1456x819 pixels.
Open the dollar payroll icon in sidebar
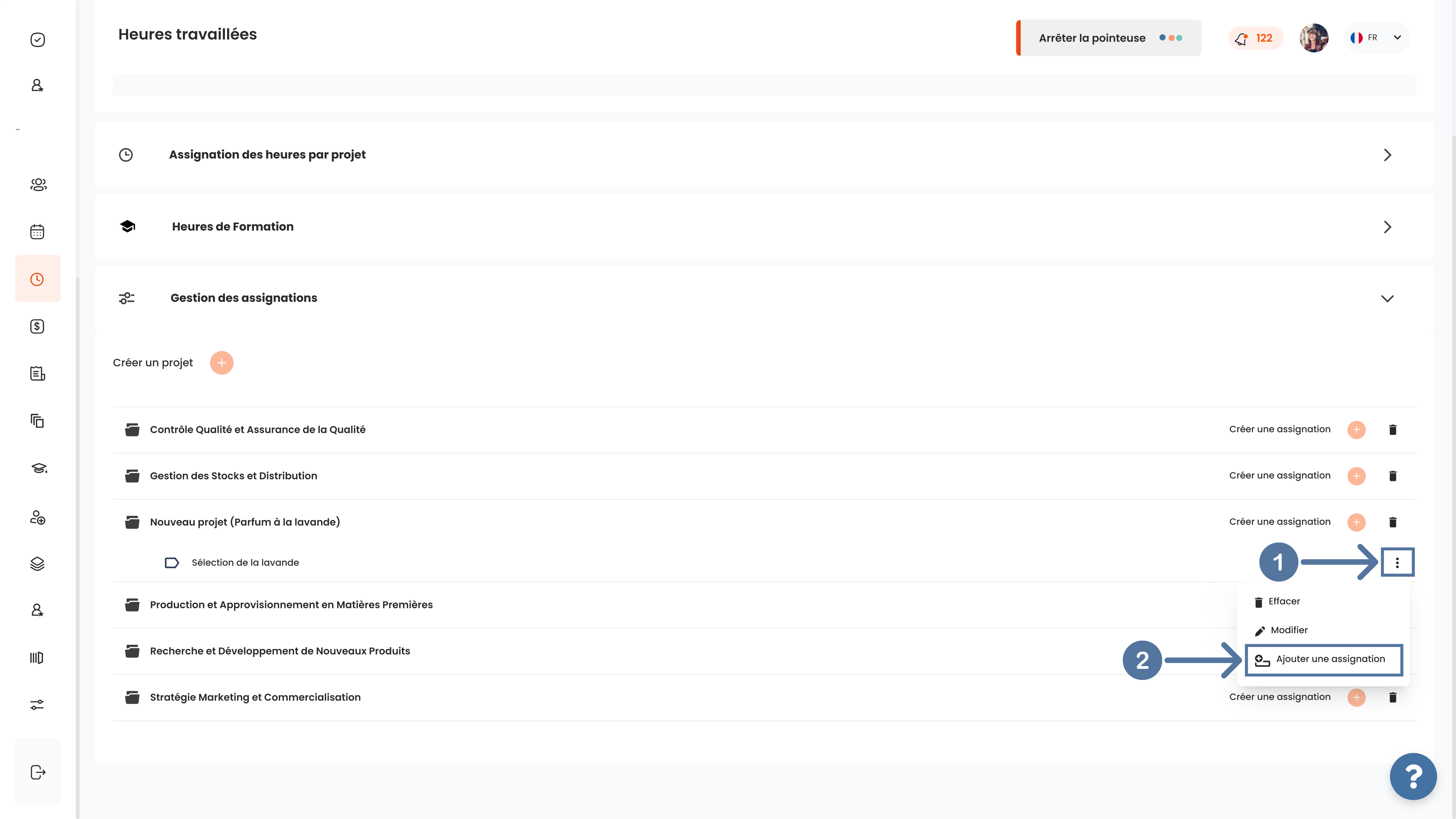click(37, 326)
